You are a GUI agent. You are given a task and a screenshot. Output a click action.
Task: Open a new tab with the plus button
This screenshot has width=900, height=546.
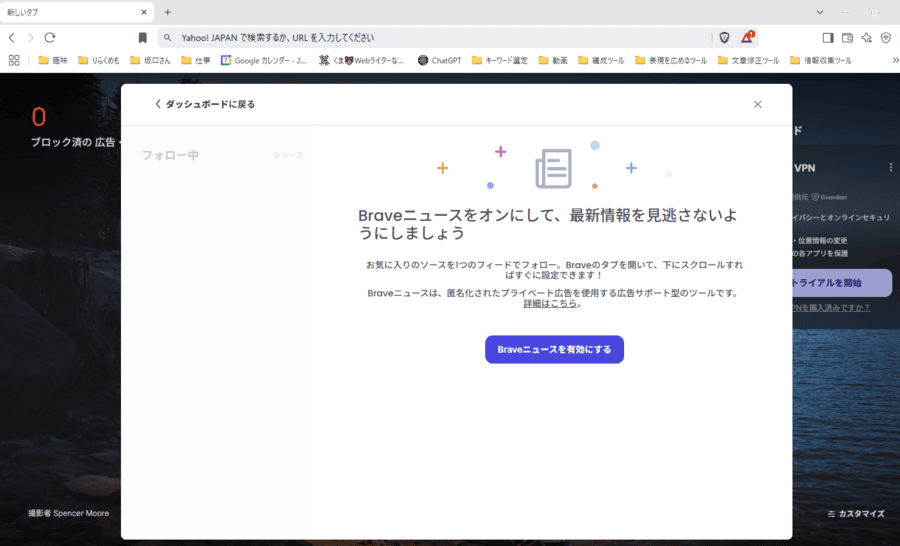[x=168, y=12]
